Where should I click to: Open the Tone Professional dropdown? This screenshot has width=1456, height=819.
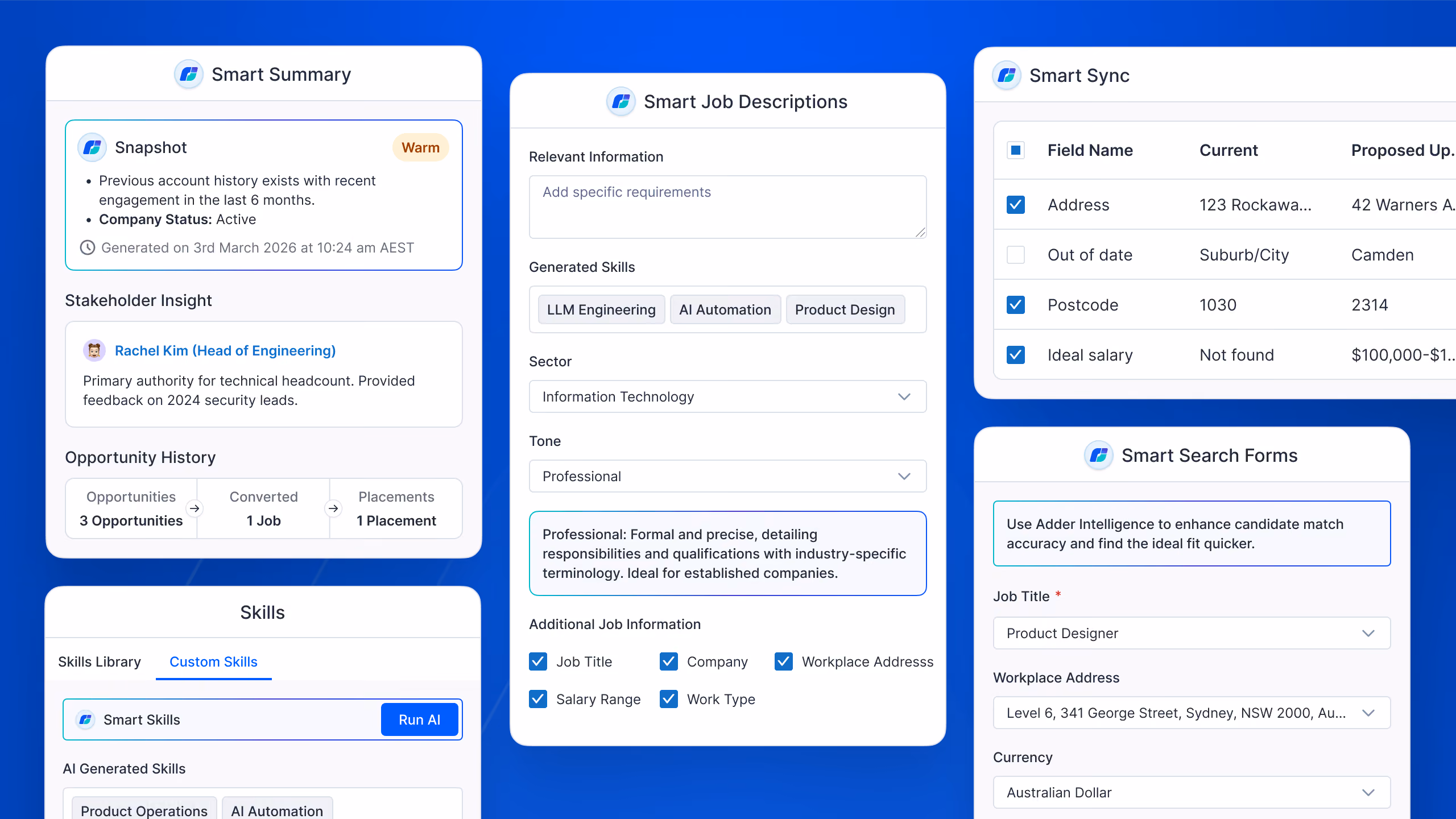coord(728,477)
